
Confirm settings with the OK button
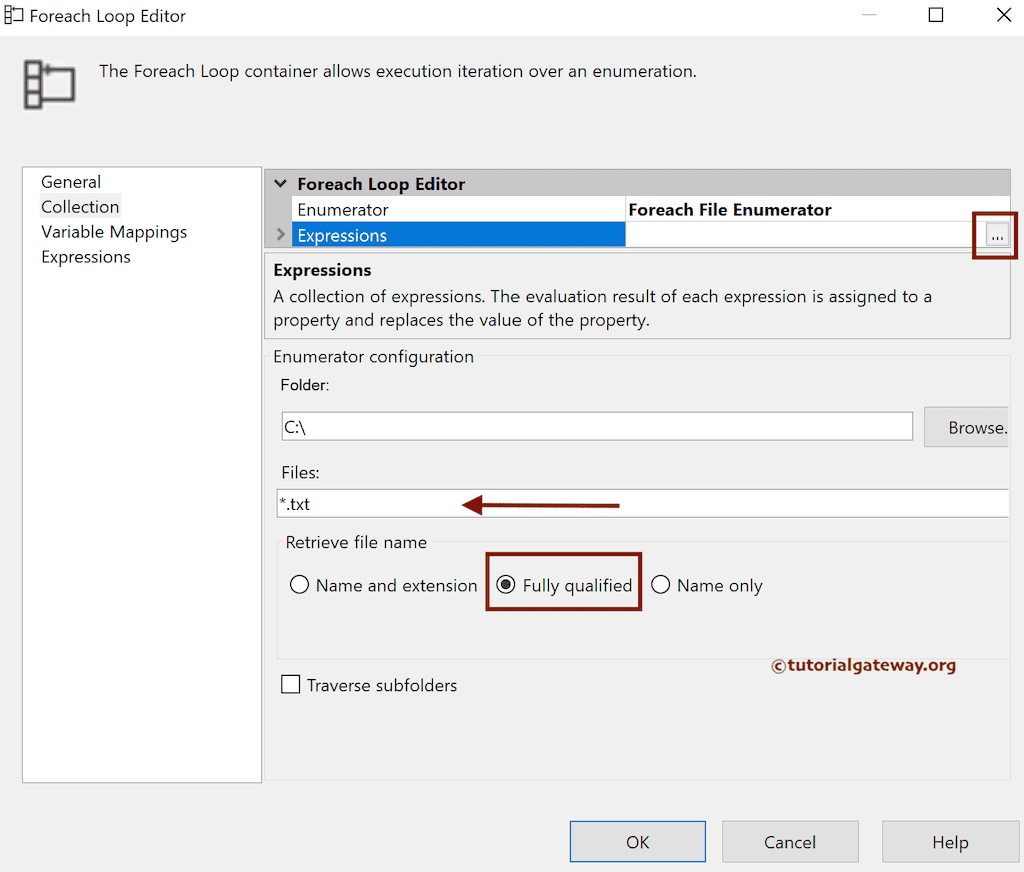(637, 841)
